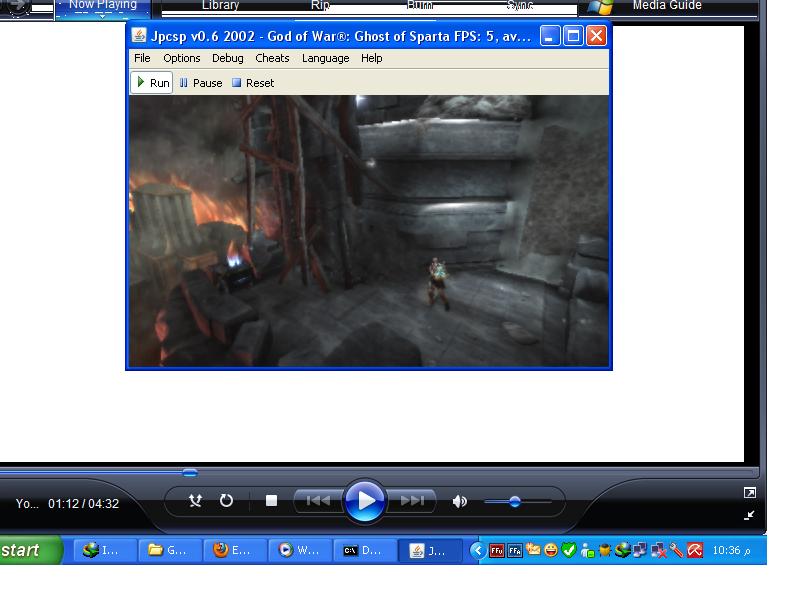The image size is (800, 600).
Task: Open Windows Media Player taskbar button
Action: [x=301, y=551]
